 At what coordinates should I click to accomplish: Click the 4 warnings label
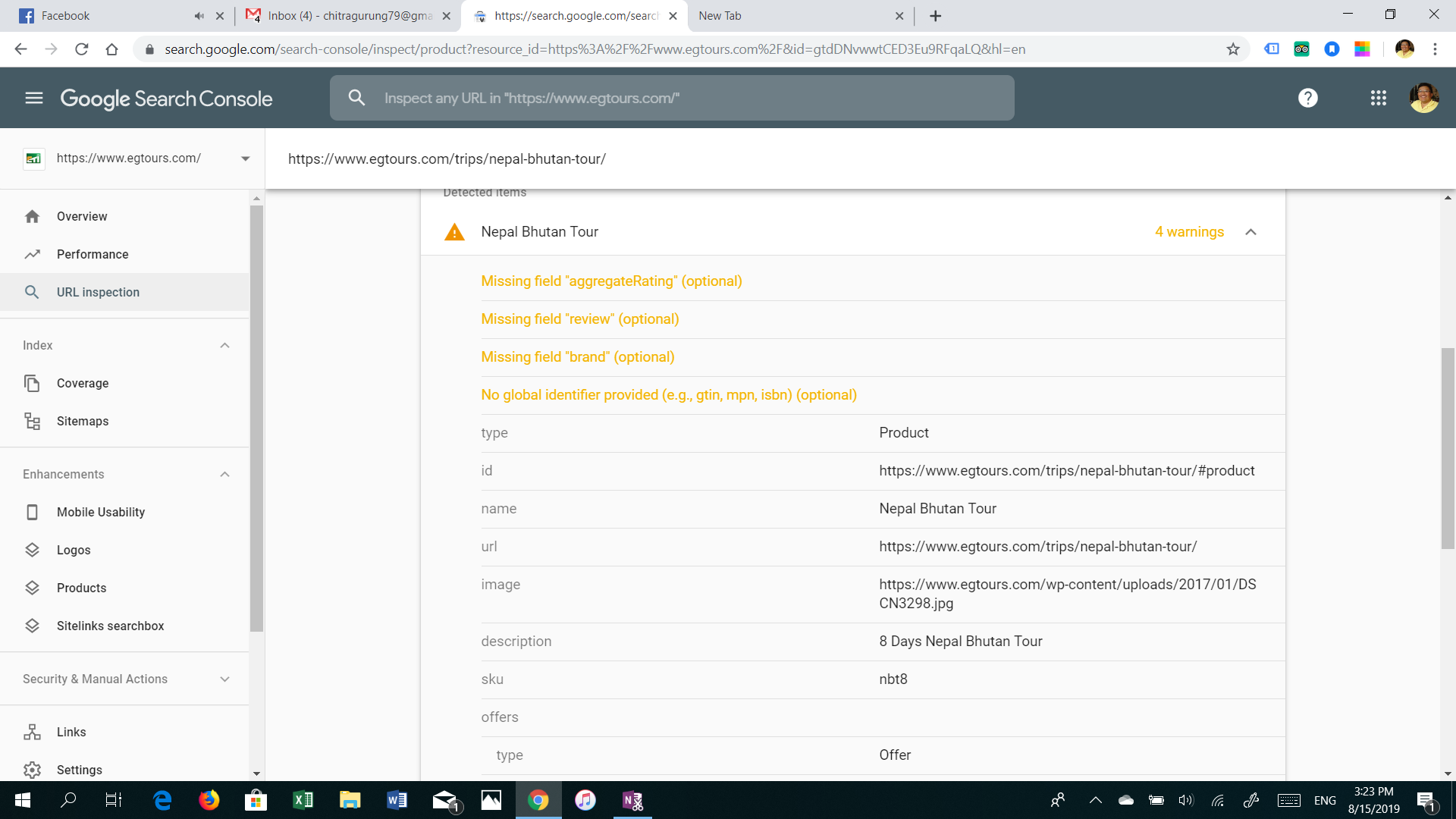pyautogui.click(x=1189, y=232)
